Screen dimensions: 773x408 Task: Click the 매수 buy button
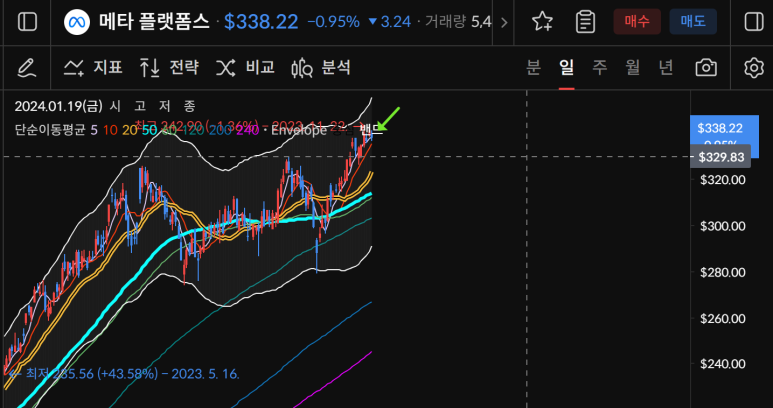pyautogui.click(x=637, y=22)
